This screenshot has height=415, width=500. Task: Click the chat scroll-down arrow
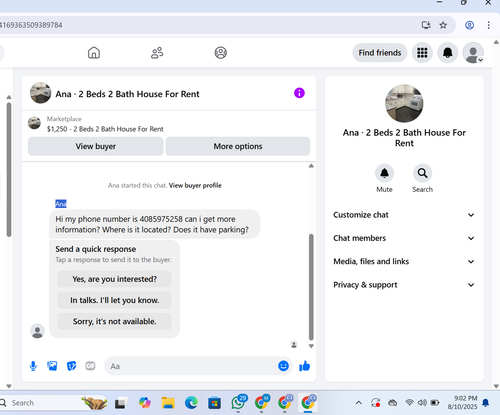click(311, 346)
